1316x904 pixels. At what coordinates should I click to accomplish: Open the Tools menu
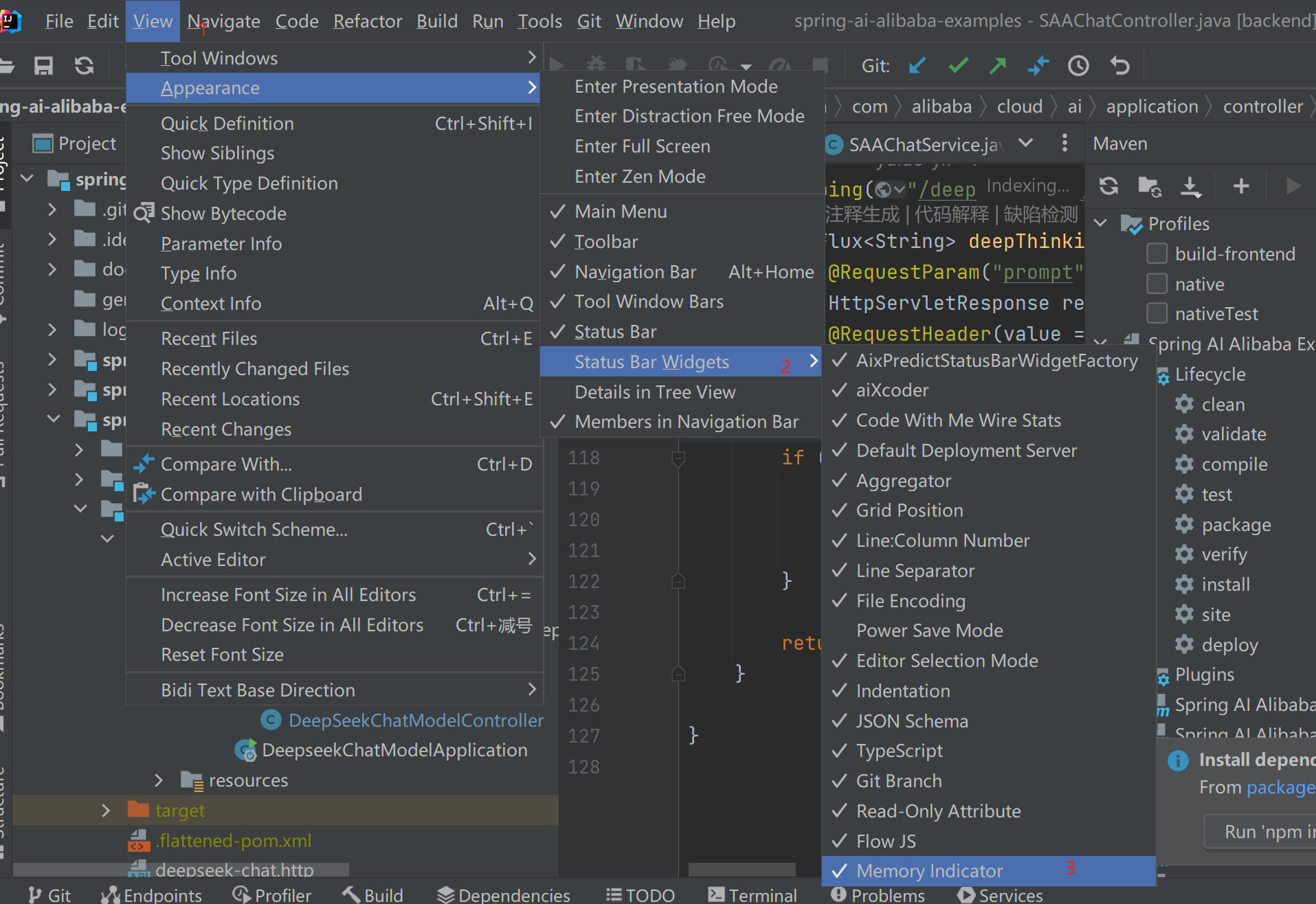539,21
